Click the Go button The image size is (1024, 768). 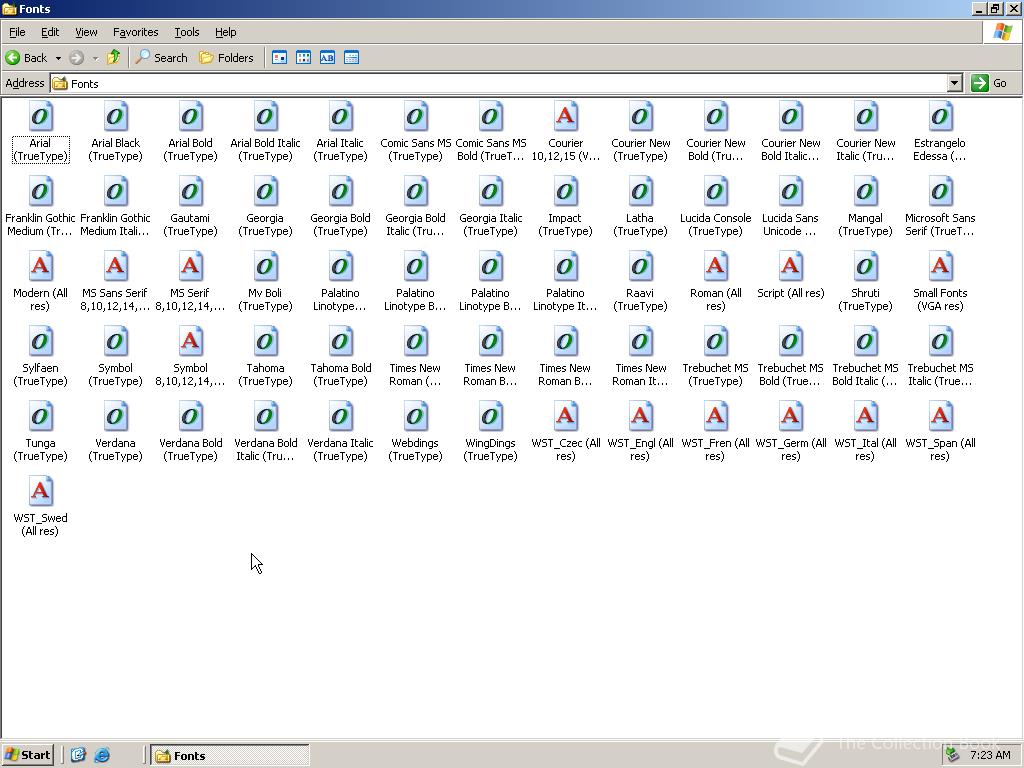989,83
